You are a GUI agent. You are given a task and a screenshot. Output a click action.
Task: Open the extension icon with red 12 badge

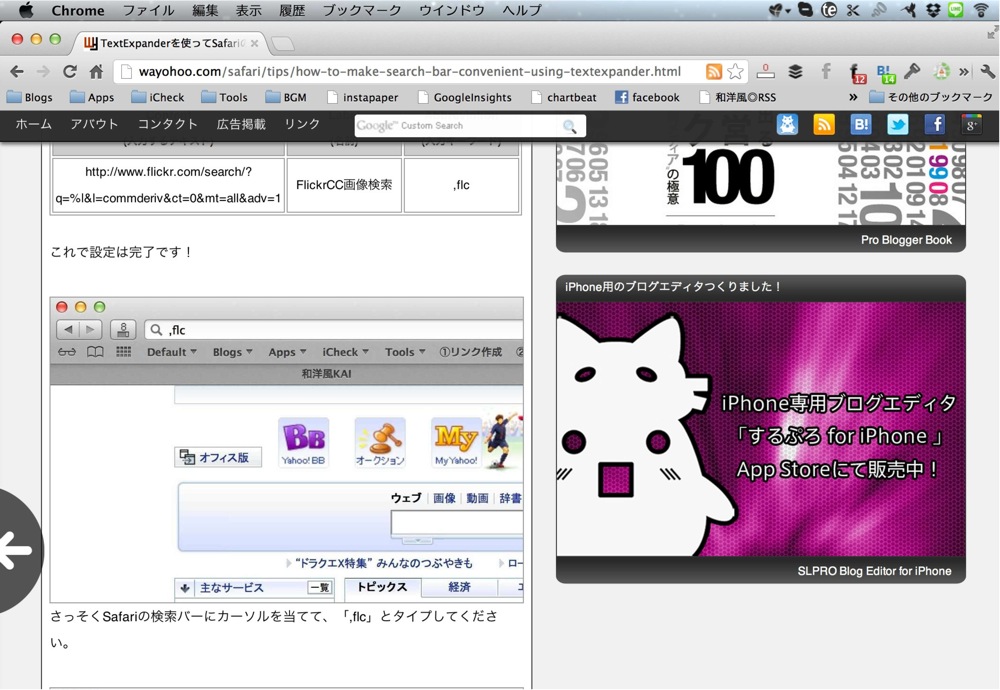pyautogui.click(x=857, y=73)
